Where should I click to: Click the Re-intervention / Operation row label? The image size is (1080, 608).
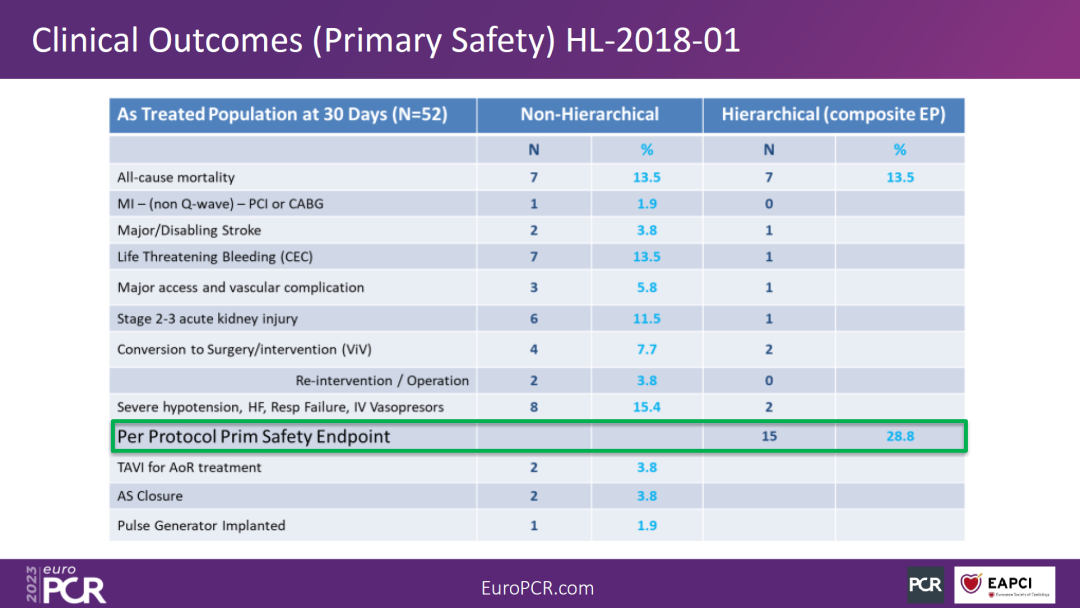click(x=382, y=381)
